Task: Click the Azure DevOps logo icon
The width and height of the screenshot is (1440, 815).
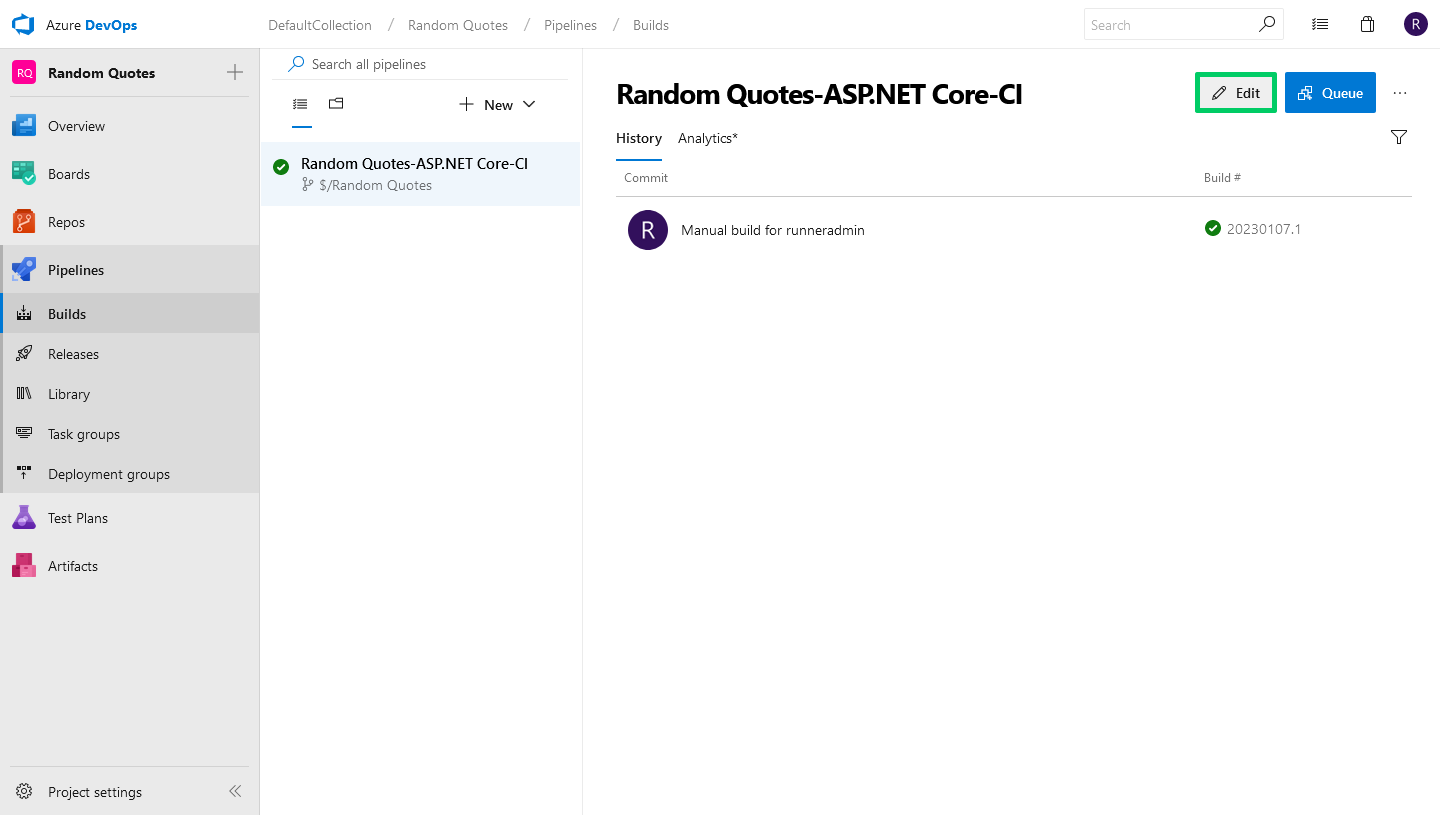Action: (x=23, y=25)
